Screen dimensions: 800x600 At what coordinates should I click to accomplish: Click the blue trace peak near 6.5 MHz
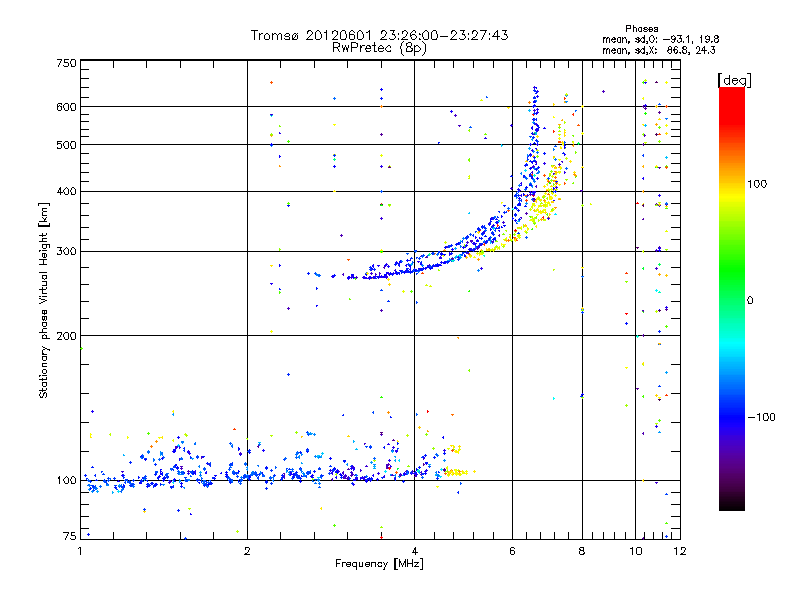point(535,92)
